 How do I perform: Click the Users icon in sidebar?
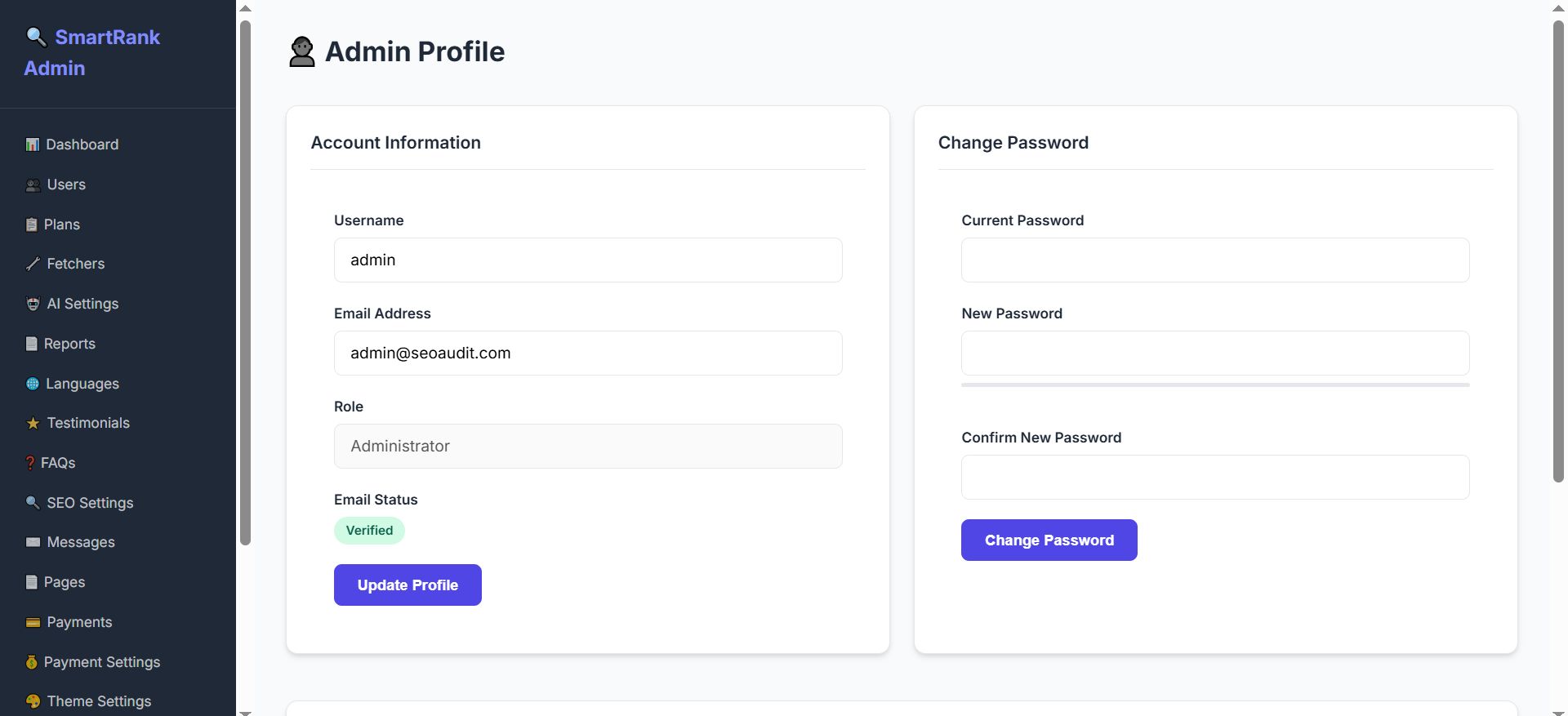coord(33,185)
